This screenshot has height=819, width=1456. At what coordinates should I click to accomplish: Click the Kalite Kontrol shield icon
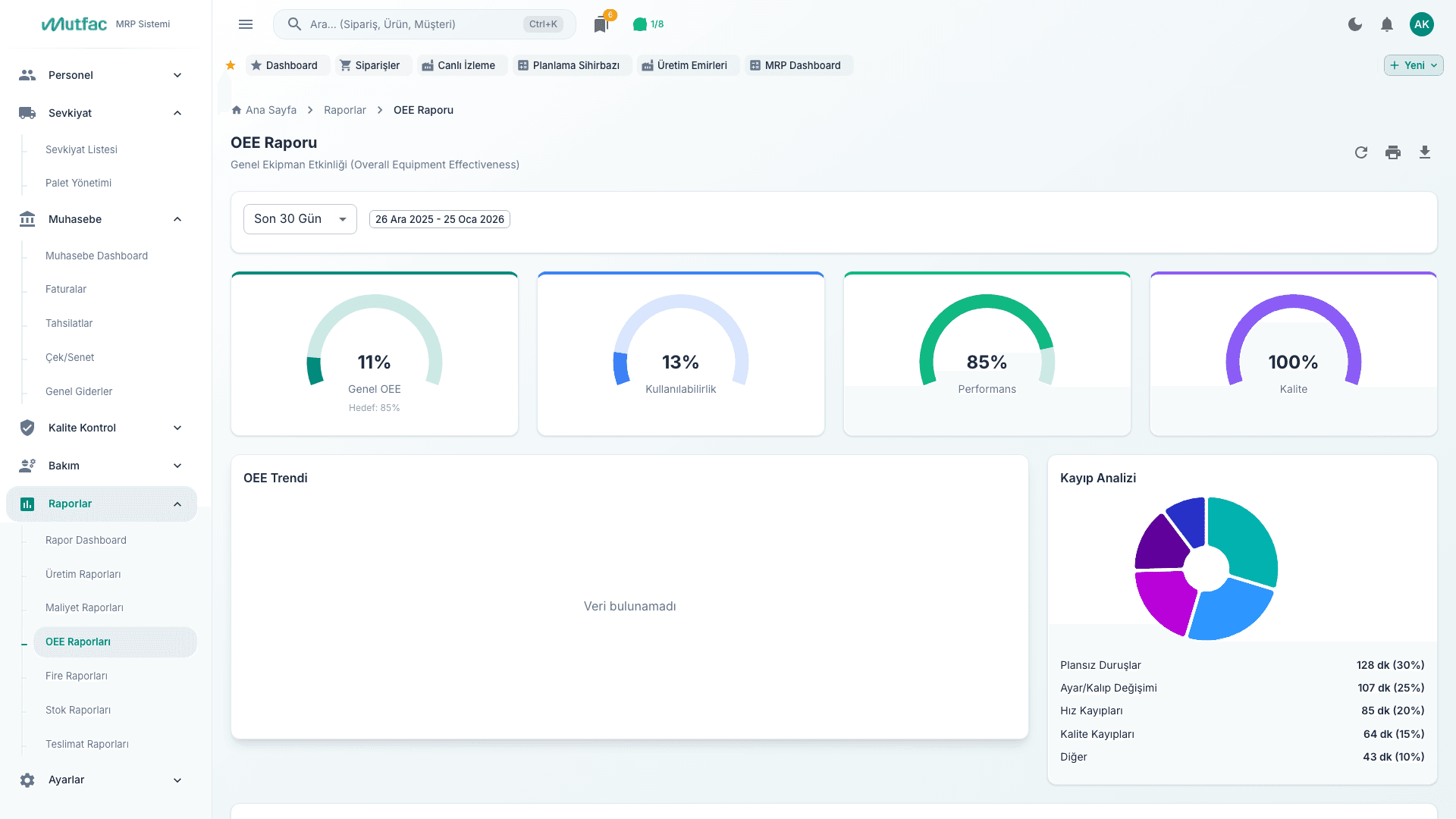point(27,428)
